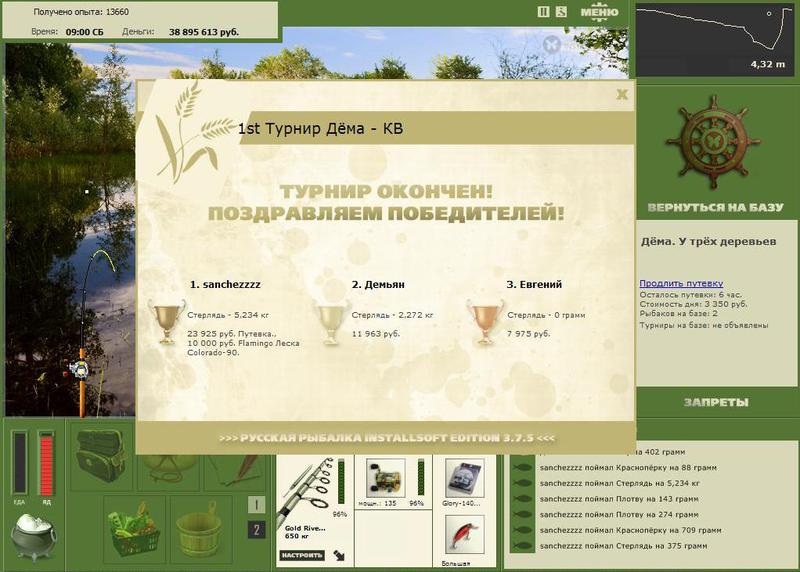This screenshot has height=572, width=800.
Task: Click the Стерлядь на 5,234 кг log entry
Action: [x=619, y=483]
